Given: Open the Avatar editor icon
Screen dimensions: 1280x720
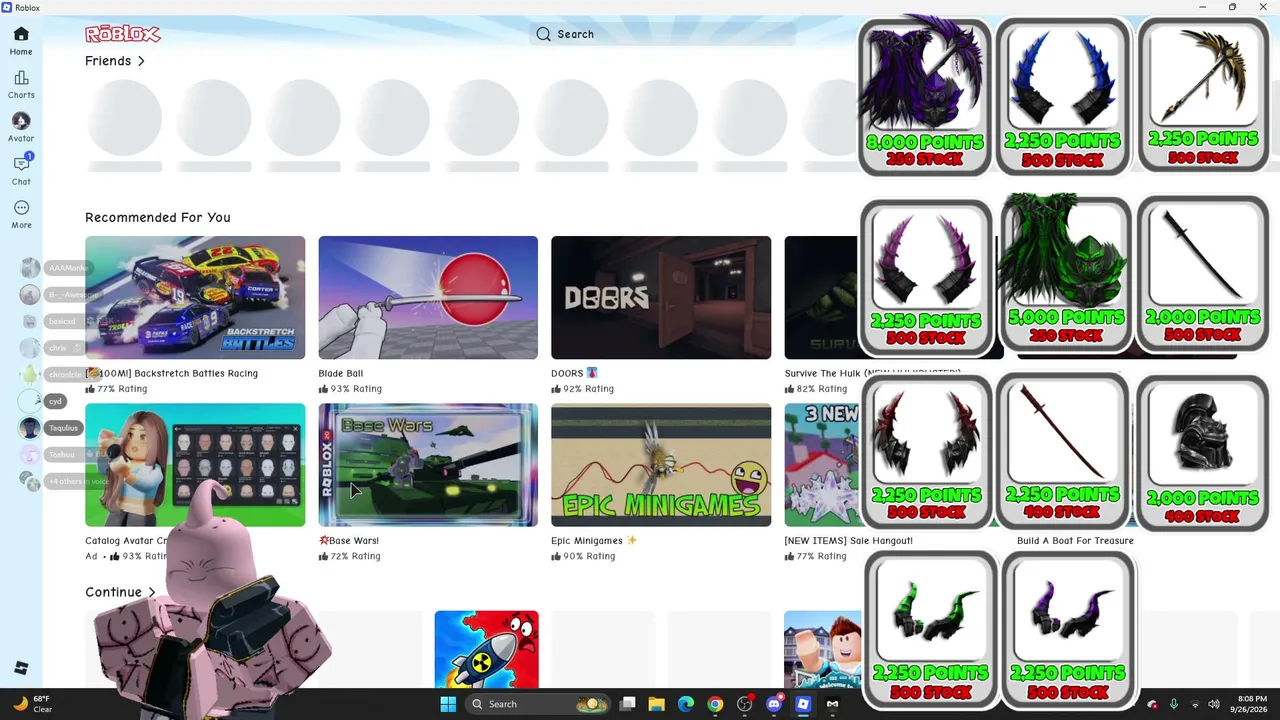Looking at the screenshot, I should (21, 127).
